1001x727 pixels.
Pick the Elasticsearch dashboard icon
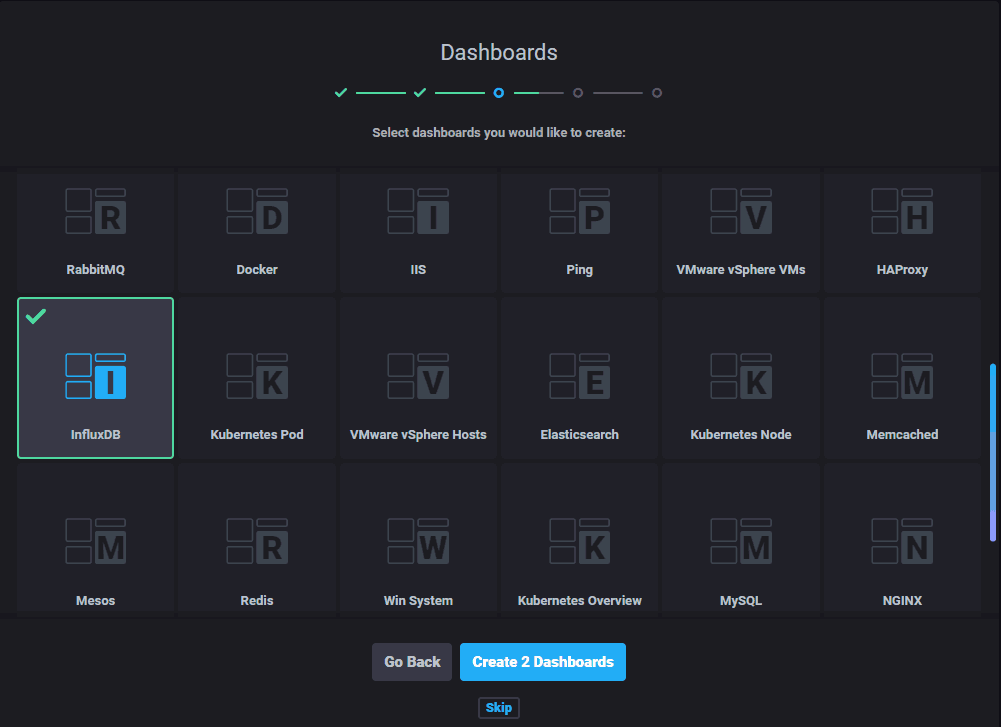580,376
